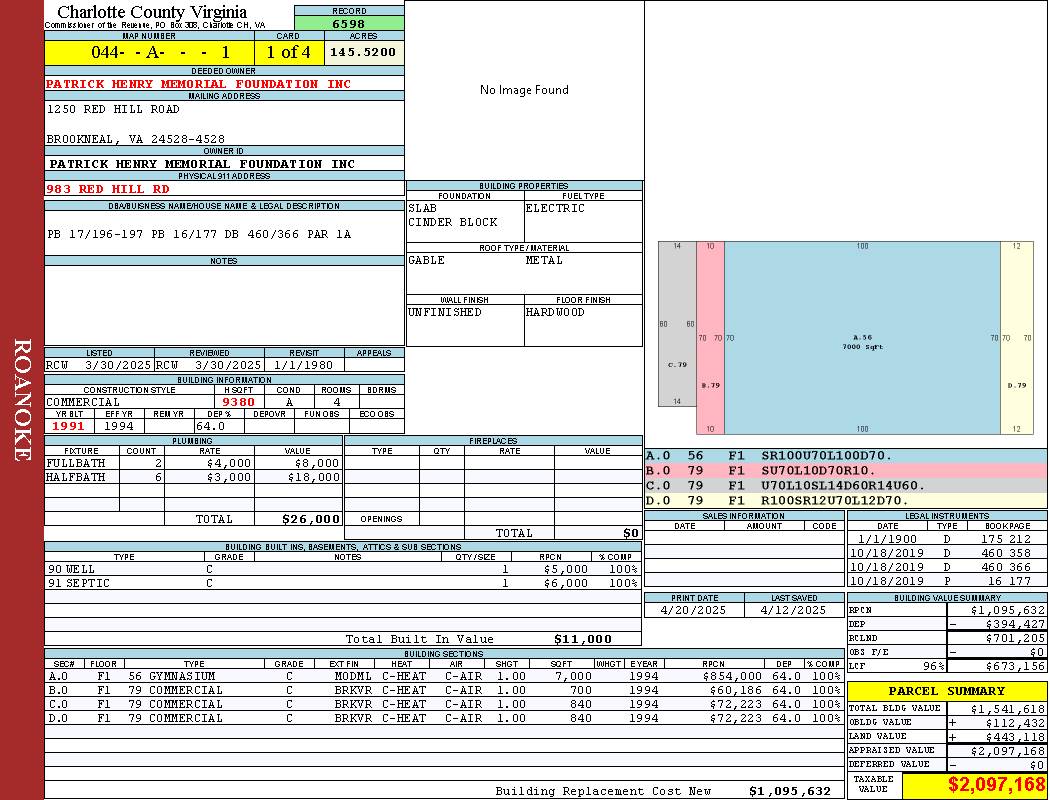Select the blue gymnasium section A.56 in sketch
1050x800 pixels.
(862, 338)
